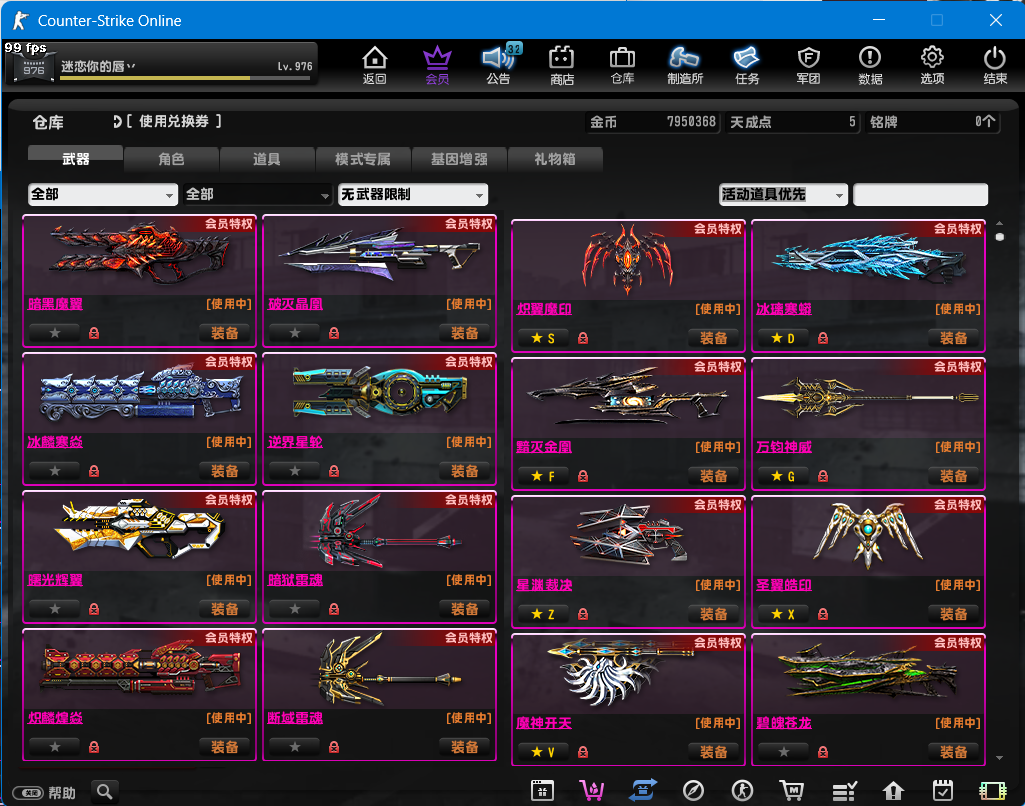Image resolution: width=1025 pixels, height=806 pixels.
Task: Open the 仓库 warehouse briefcase icon
Action: [x=622, y=65]
